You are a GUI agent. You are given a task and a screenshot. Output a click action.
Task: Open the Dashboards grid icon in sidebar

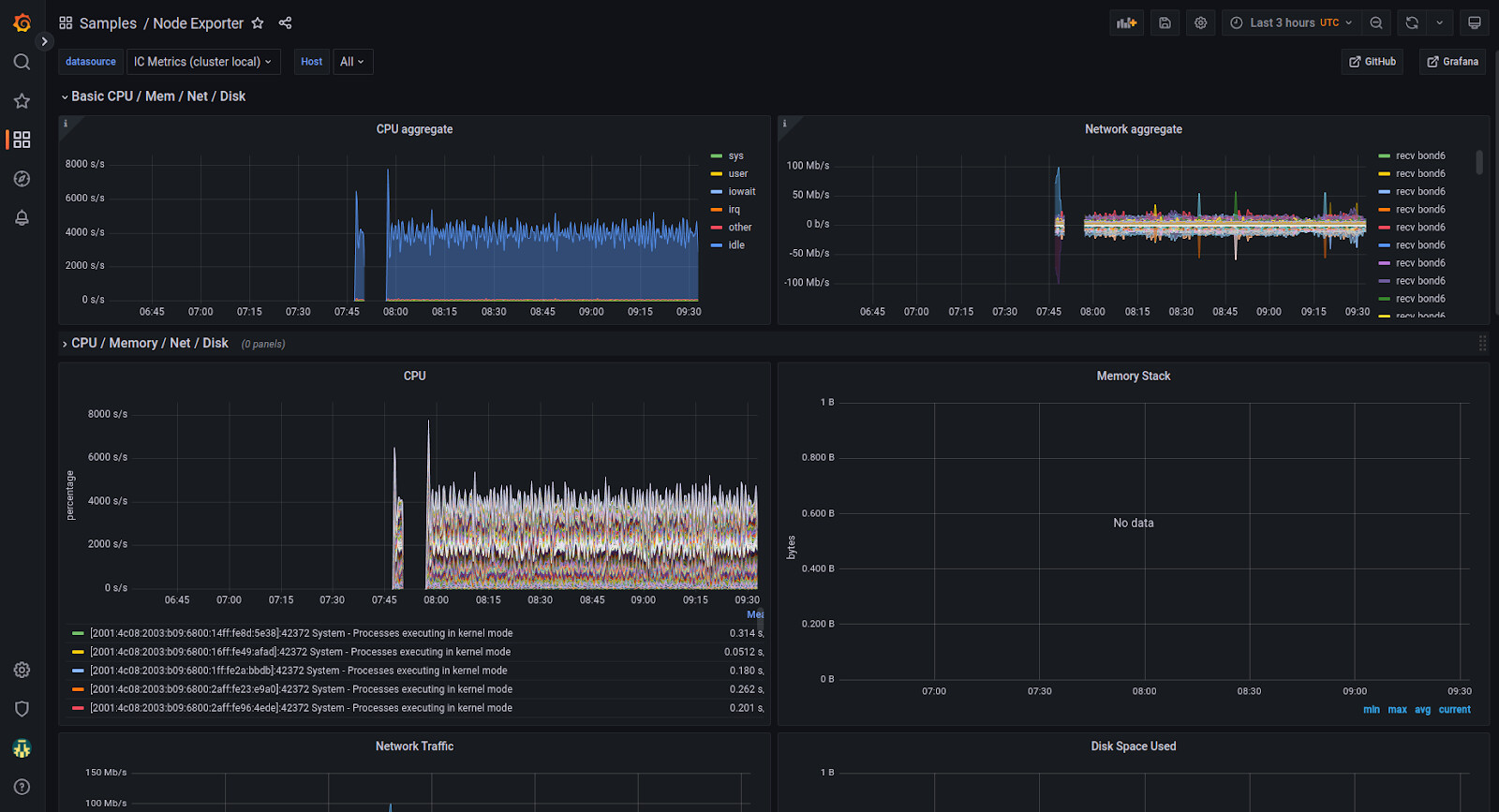(x=22, y=140)
